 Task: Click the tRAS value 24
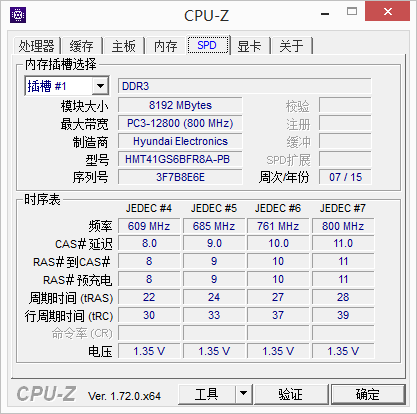tap(214, 297)
